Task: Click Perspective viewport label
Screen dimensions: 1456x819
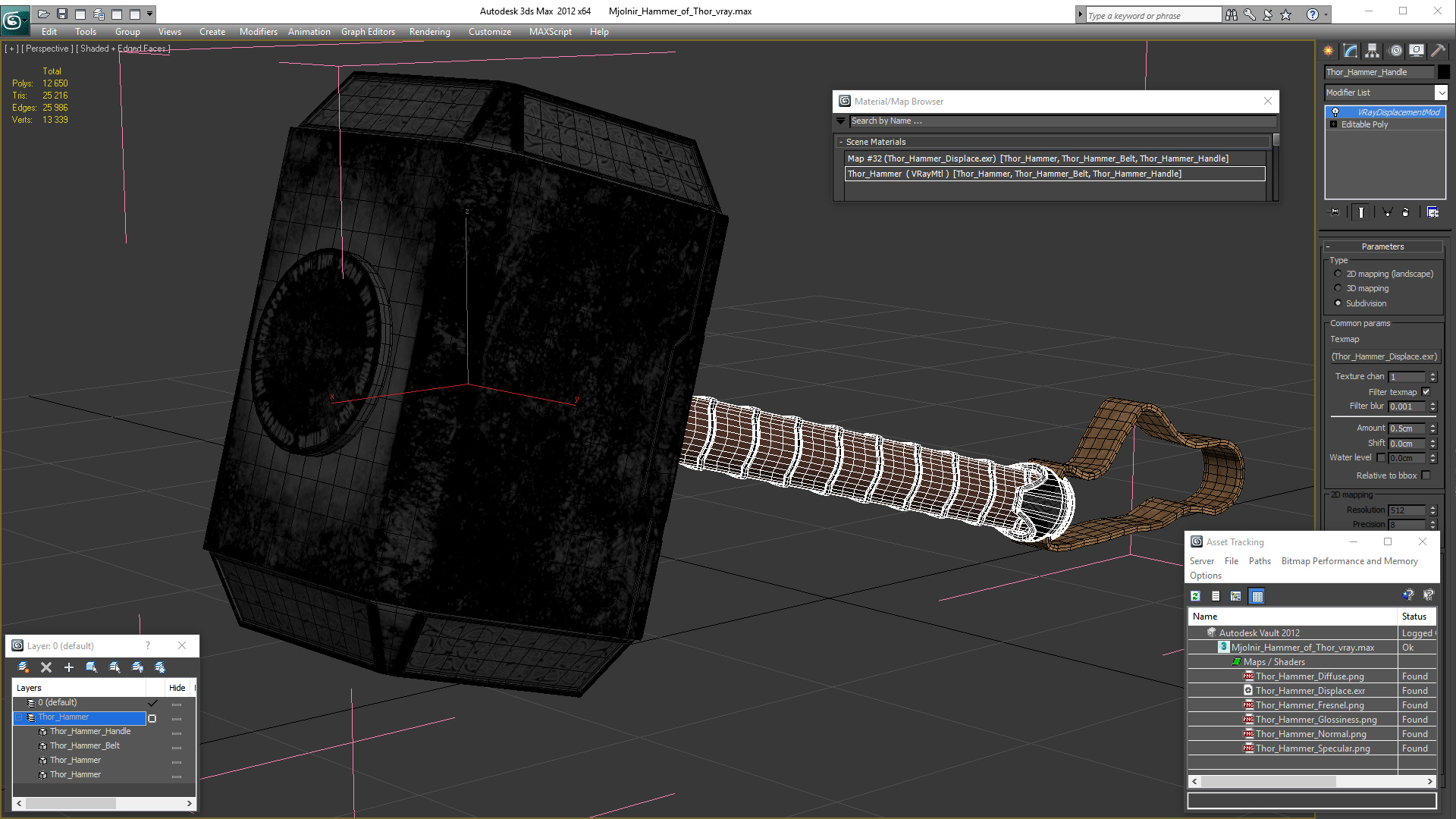Action: click(47, 49)
